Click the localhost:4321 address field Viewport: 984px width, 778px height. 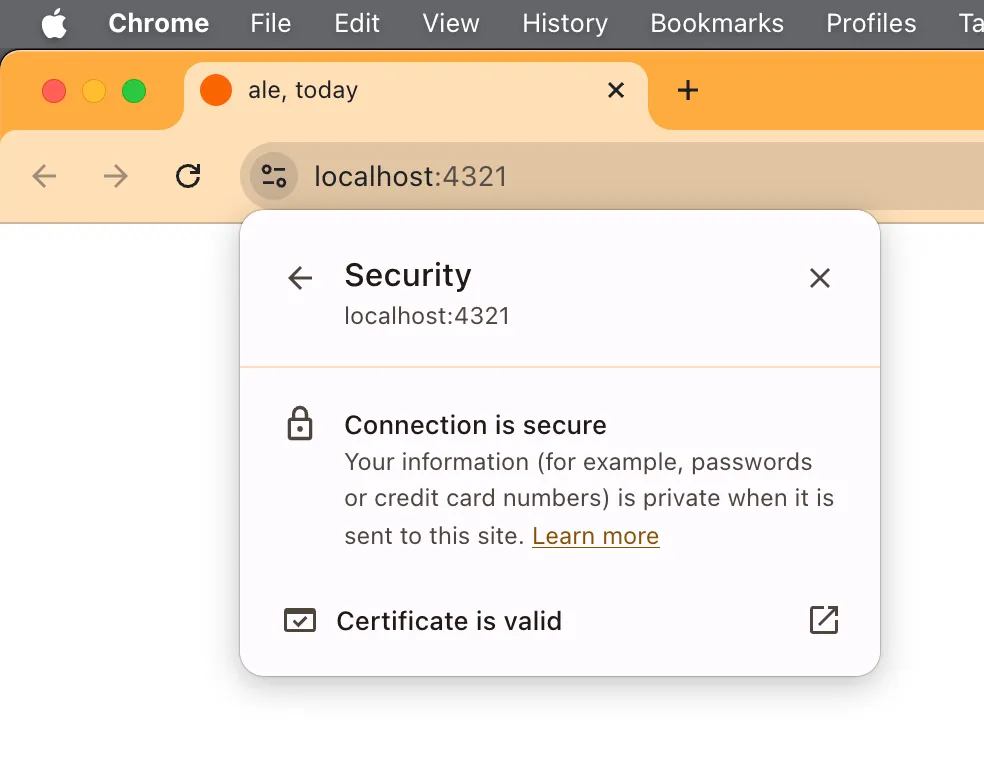click(600, 177)
